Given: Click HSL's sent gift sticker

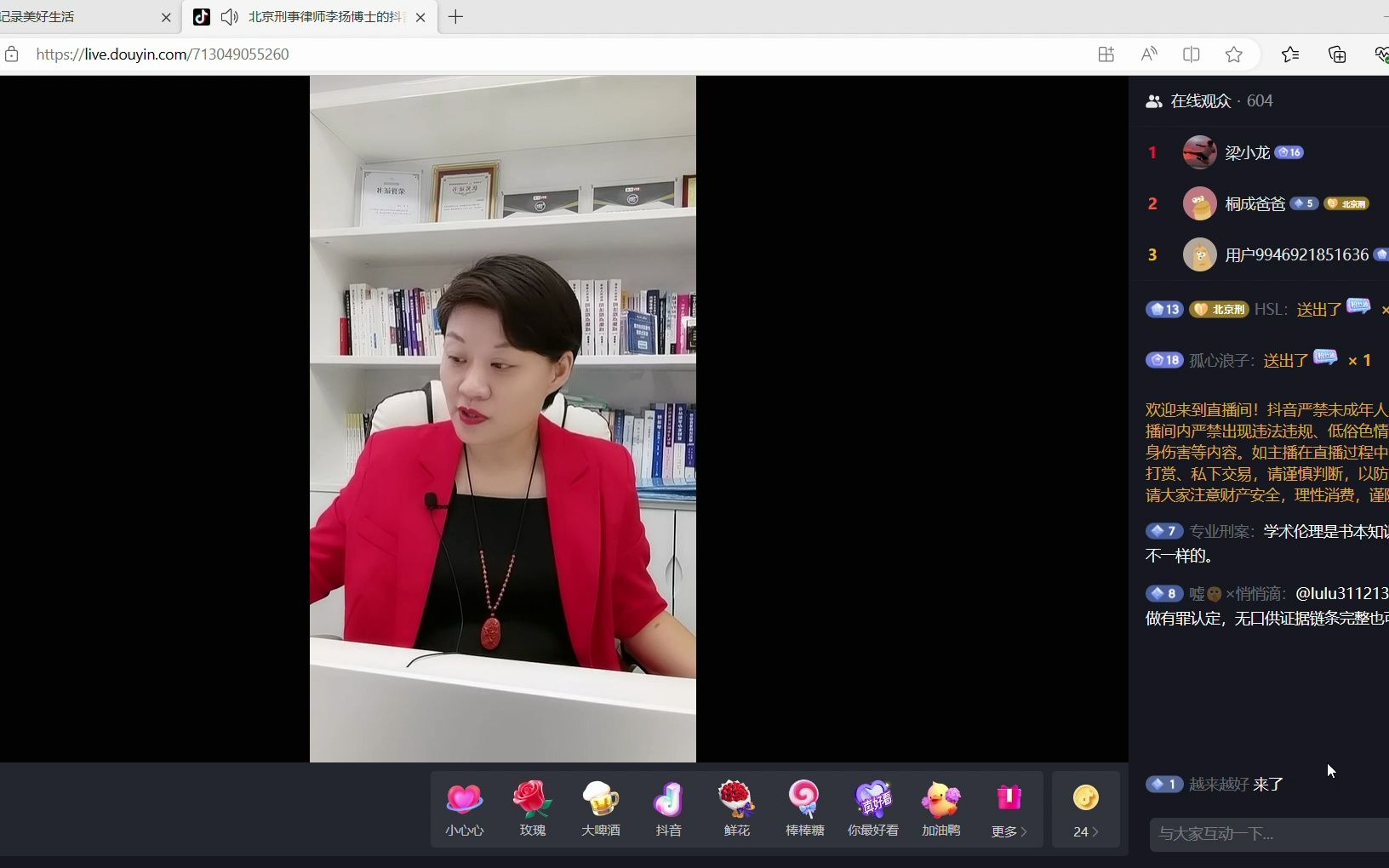Looking at the screenshot, I should pyautogui.click(x=1358, y=306).
